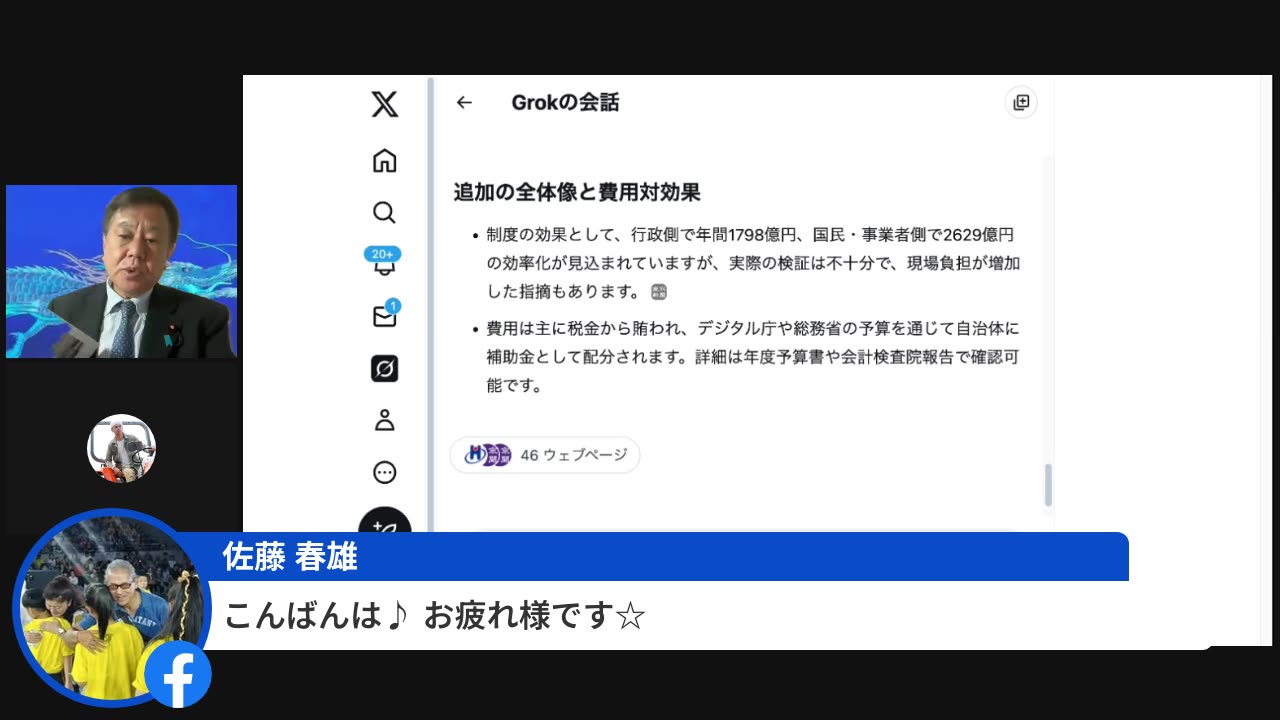Open the Search/Explore magnifier icon
Screen dimensions: 1280x720
tap(384, 213)
